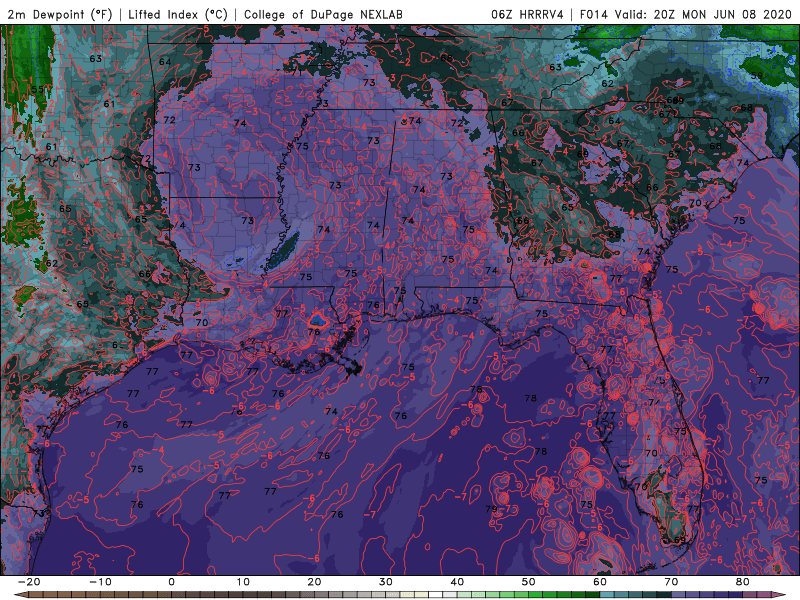Click the 70 tick label on colorbar

[x=671, y=582]
